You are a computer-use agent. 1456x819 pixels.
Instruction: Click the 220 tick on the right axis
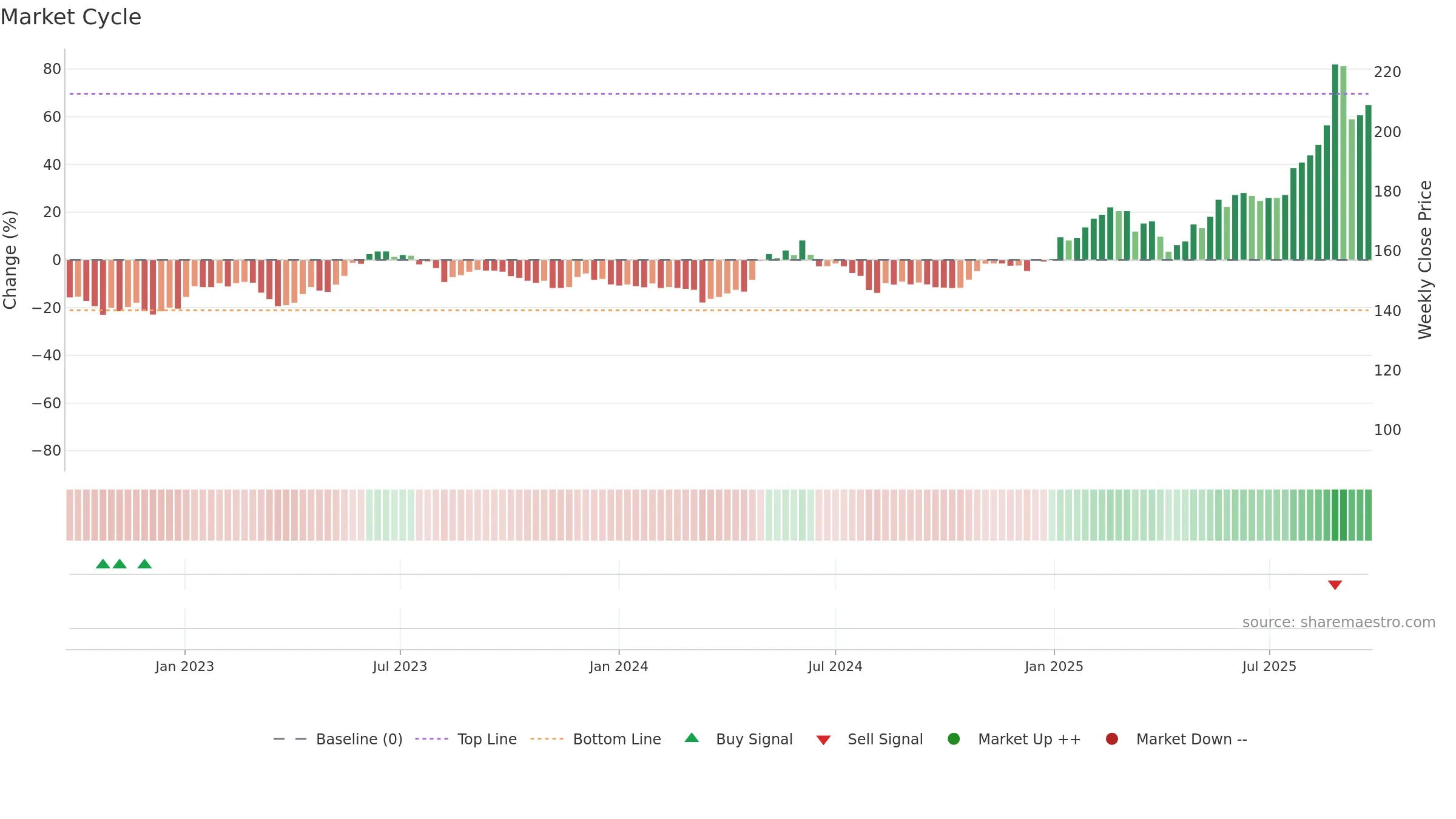pyautogui.click(x=1387, y=72)
